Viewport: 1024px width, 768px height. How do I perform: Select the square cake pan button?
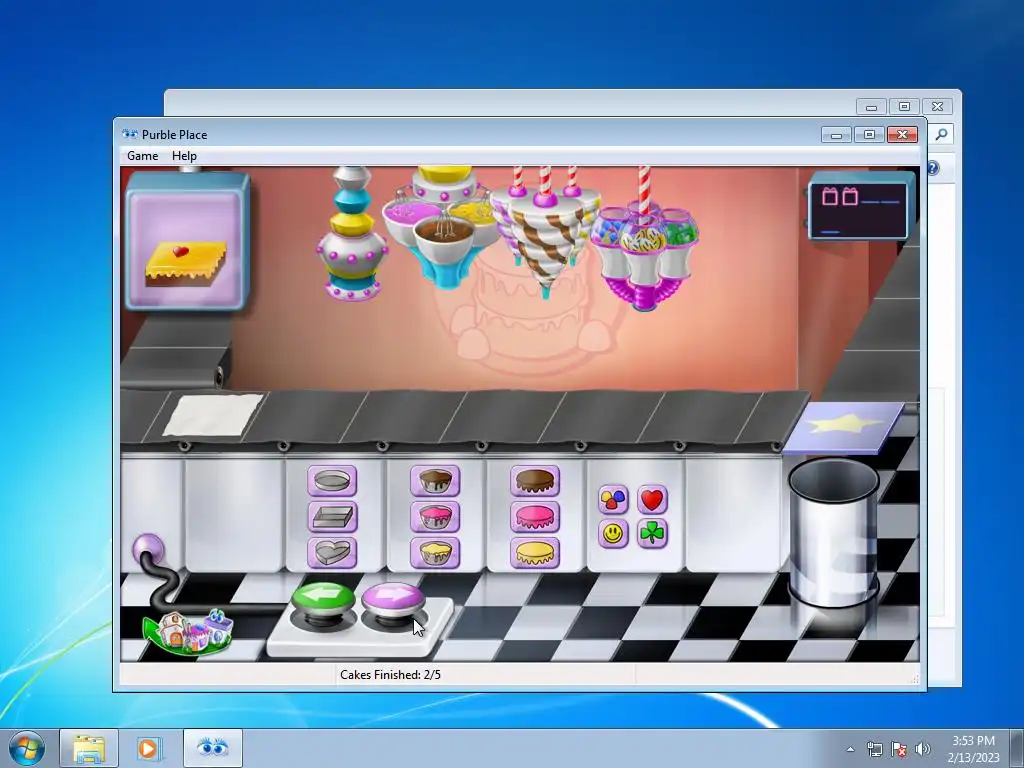pyautogui.click(x=332, y=517)
